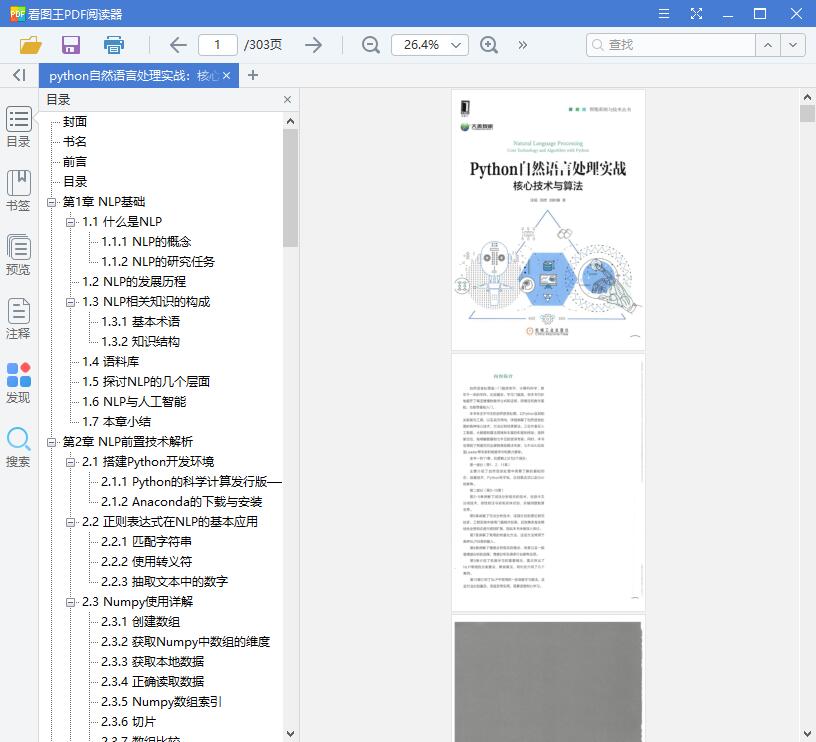Screen dimensions: 816x742
Task: Click the outline panel scrollbar thumb
Action: [x=290, y=188]
